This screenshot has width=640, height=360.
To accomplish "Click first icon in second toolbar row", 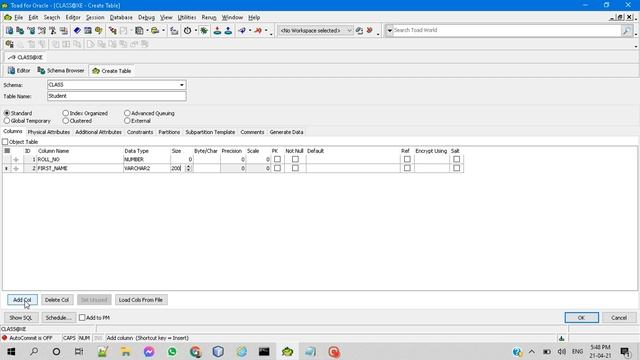I will 9,44.
